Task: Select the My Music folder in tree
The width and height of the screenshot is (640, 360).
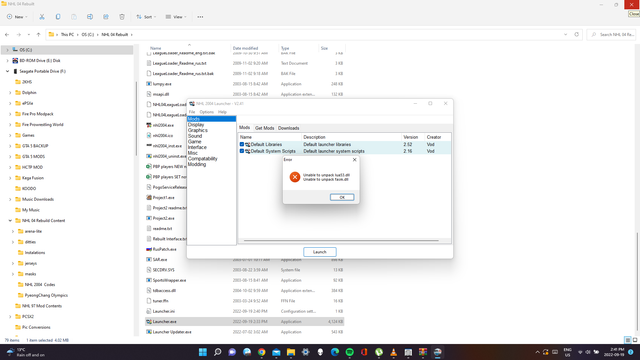Action: [x=31, y=210]
